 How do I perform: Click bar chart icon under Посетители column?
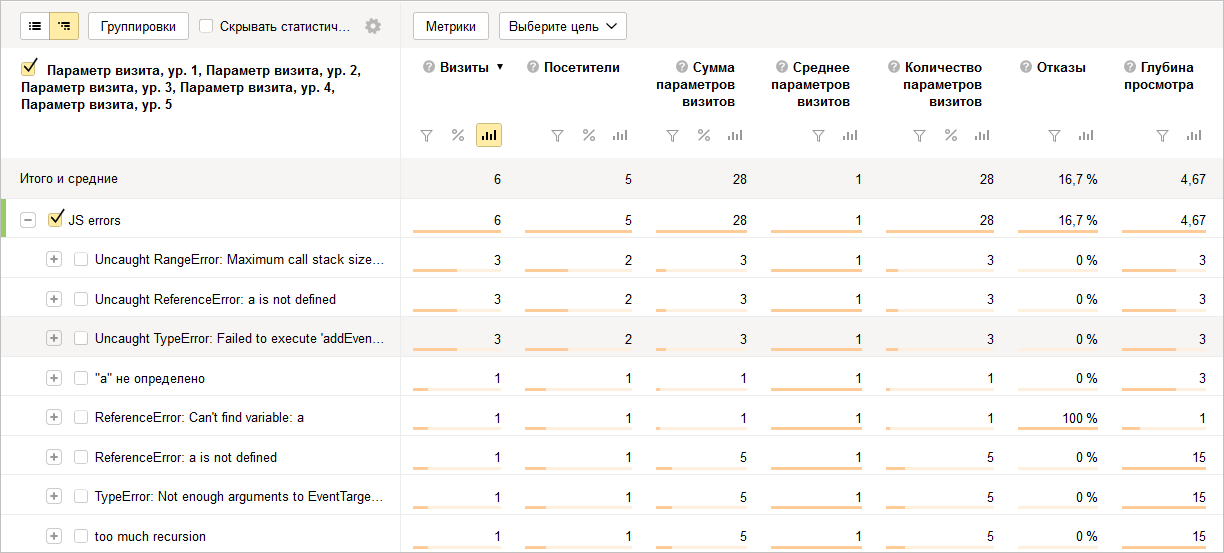[620, 135]
